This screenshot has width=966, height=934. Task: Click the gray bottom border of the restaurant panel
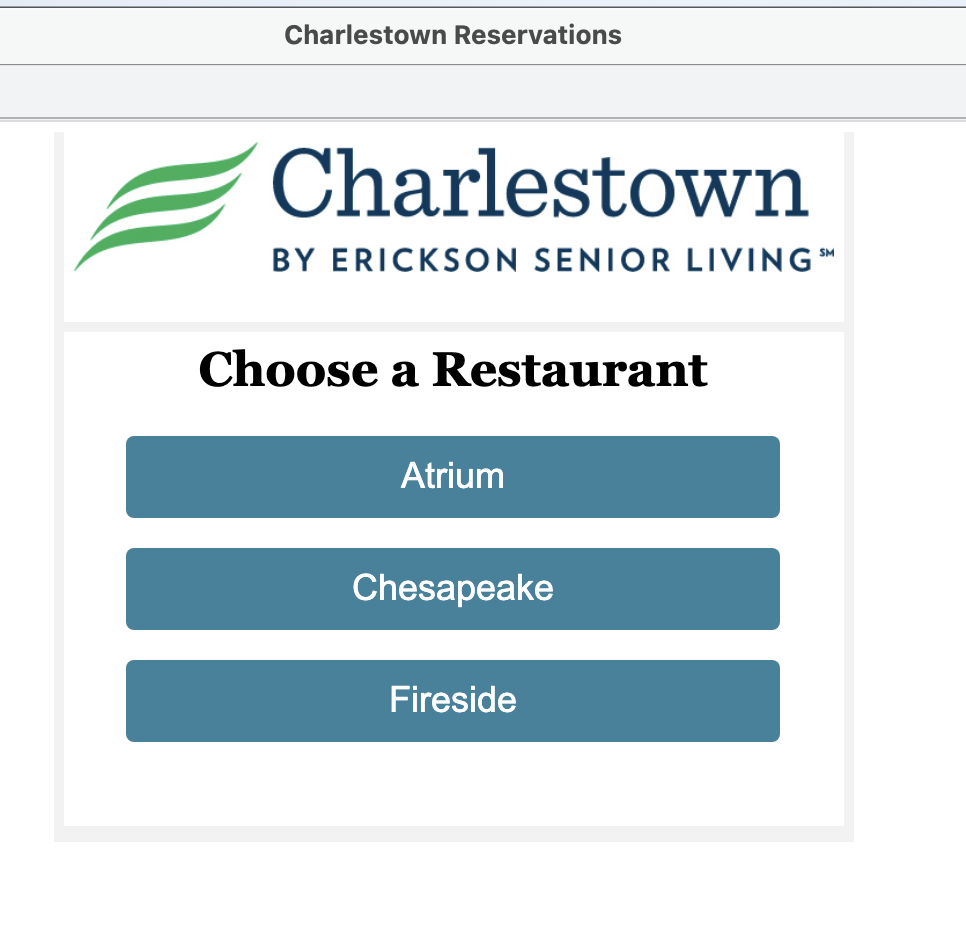pos(452,834)
